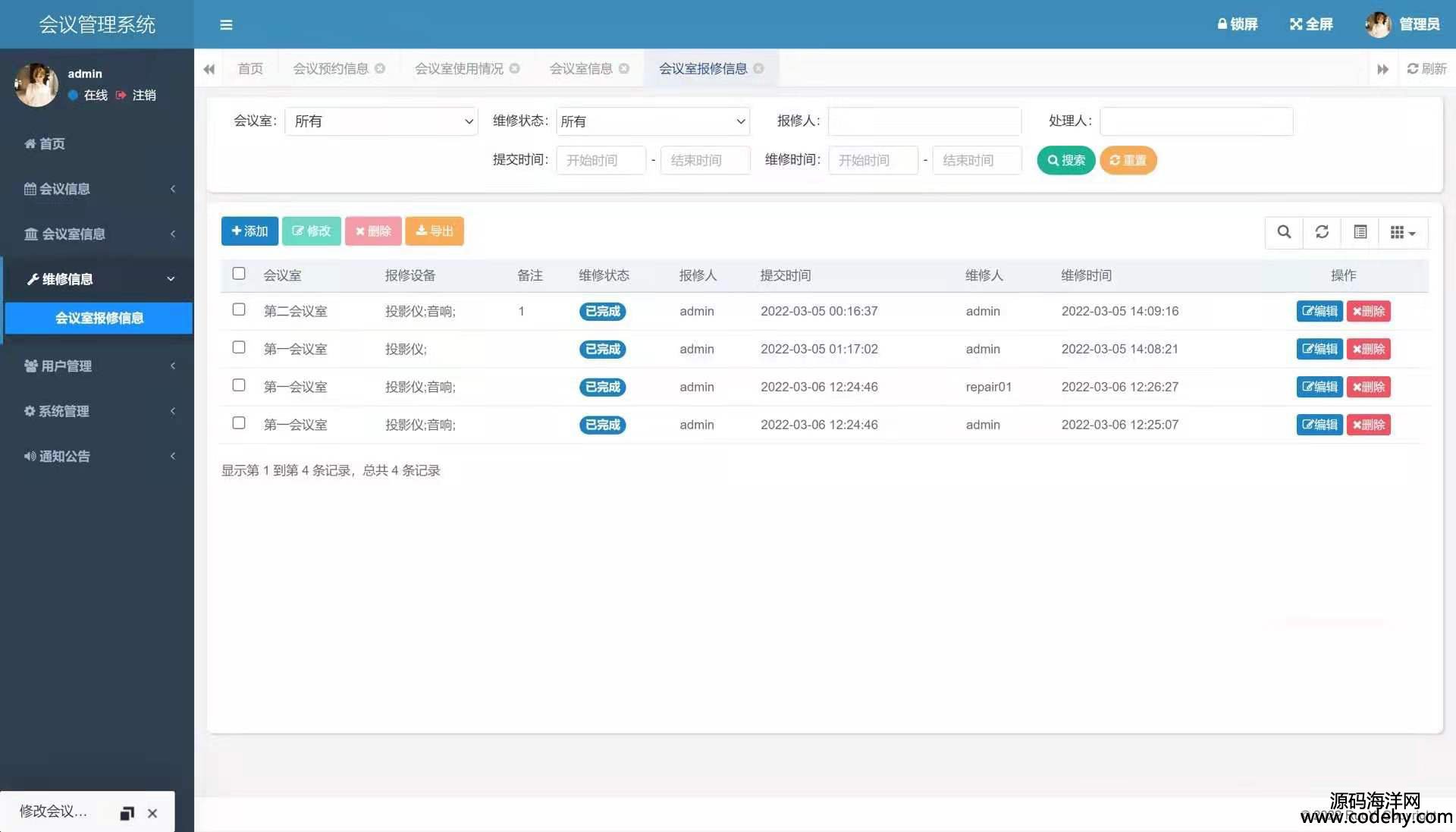Check the select-all header checkbox

[239, 274]
